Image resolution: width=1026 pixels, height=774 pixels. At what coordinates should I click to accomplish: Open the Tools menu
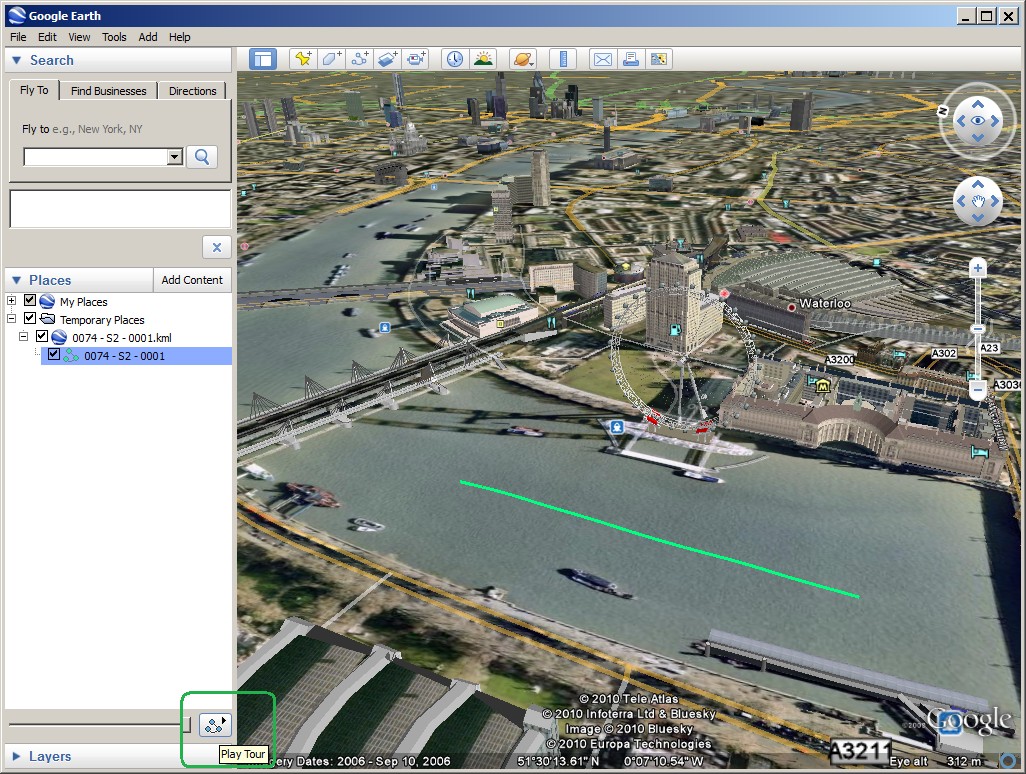[114, 37]
